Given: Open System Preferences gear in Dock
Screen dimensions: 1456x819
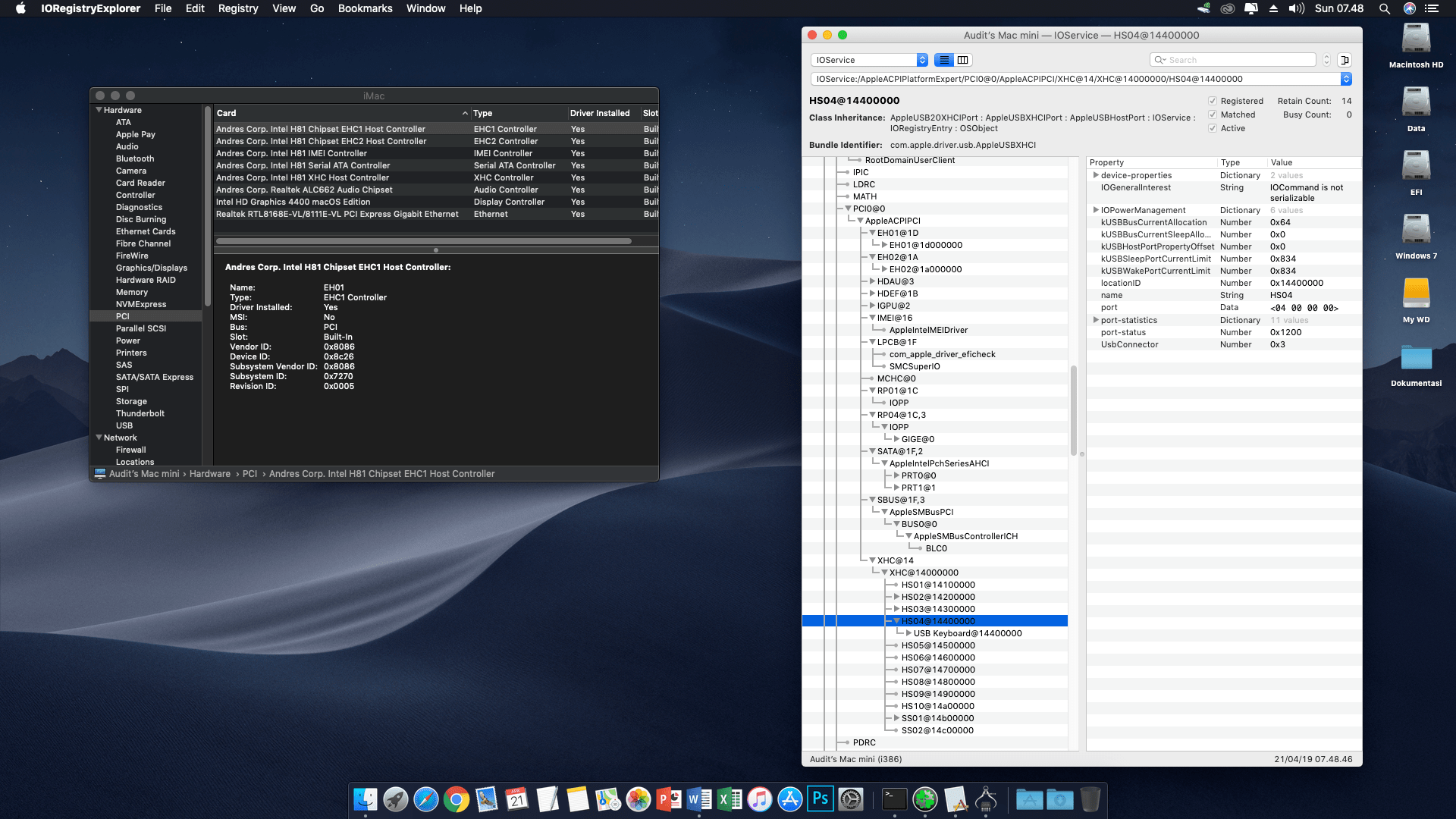Looking at the screenshot, I should 851,799.
